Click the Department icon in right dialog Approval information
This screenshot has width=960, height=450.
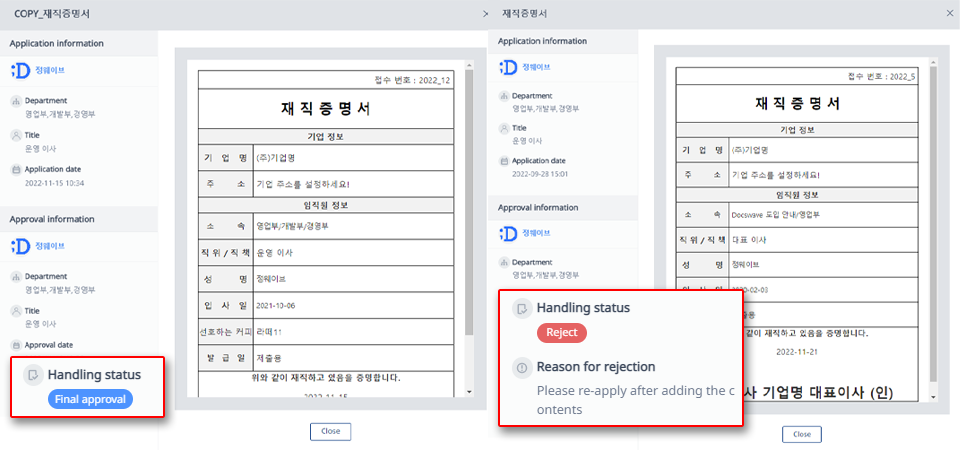tap(504, 261)
